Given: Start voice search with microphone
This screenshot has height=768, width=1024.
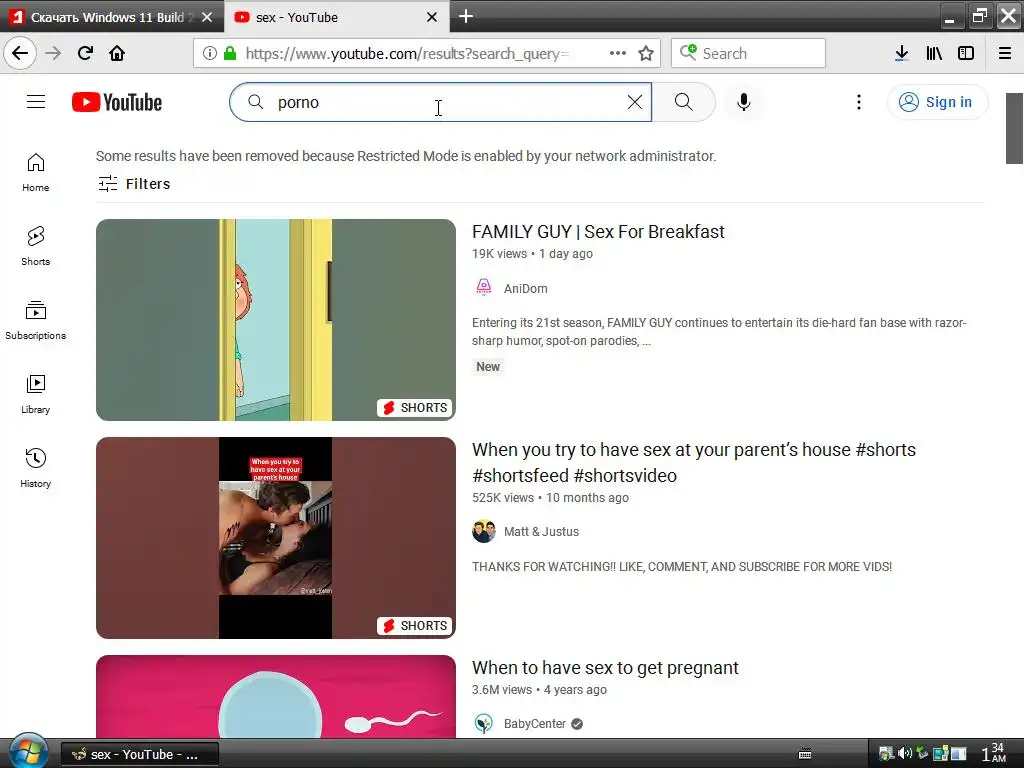Looking at the screenshot, I should point(744,103).
